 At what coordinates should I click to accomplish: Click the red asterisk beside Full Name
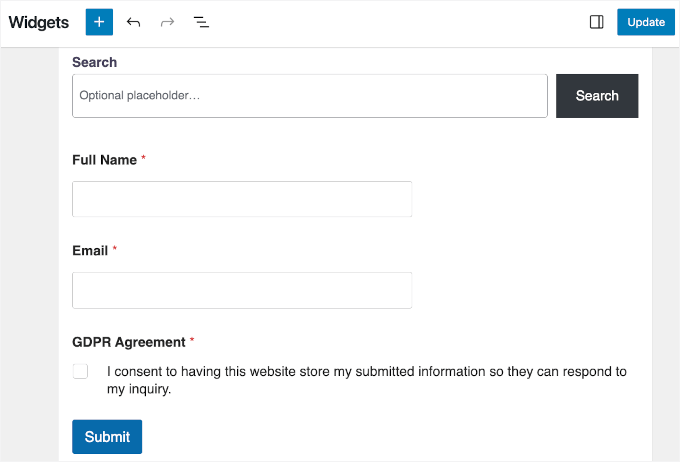coord(144,159)
